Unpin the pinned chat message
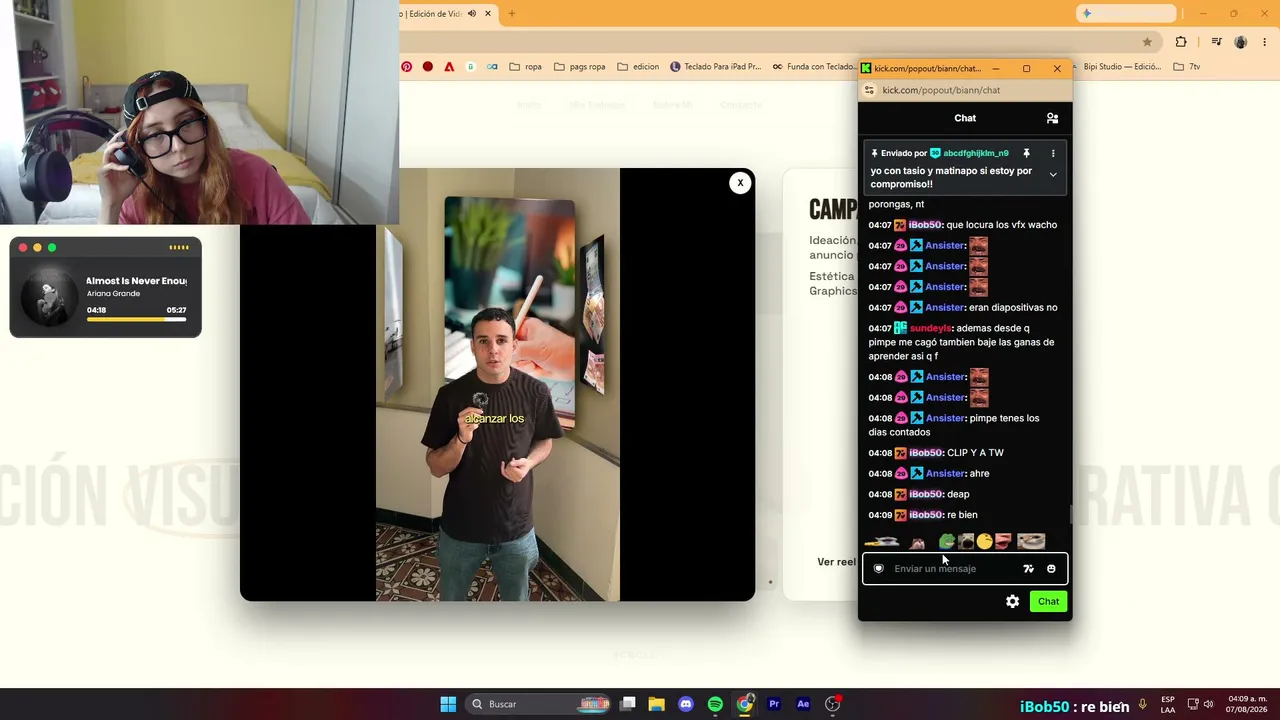This screenshot has width=1280, height=720. coord(1026,153)
